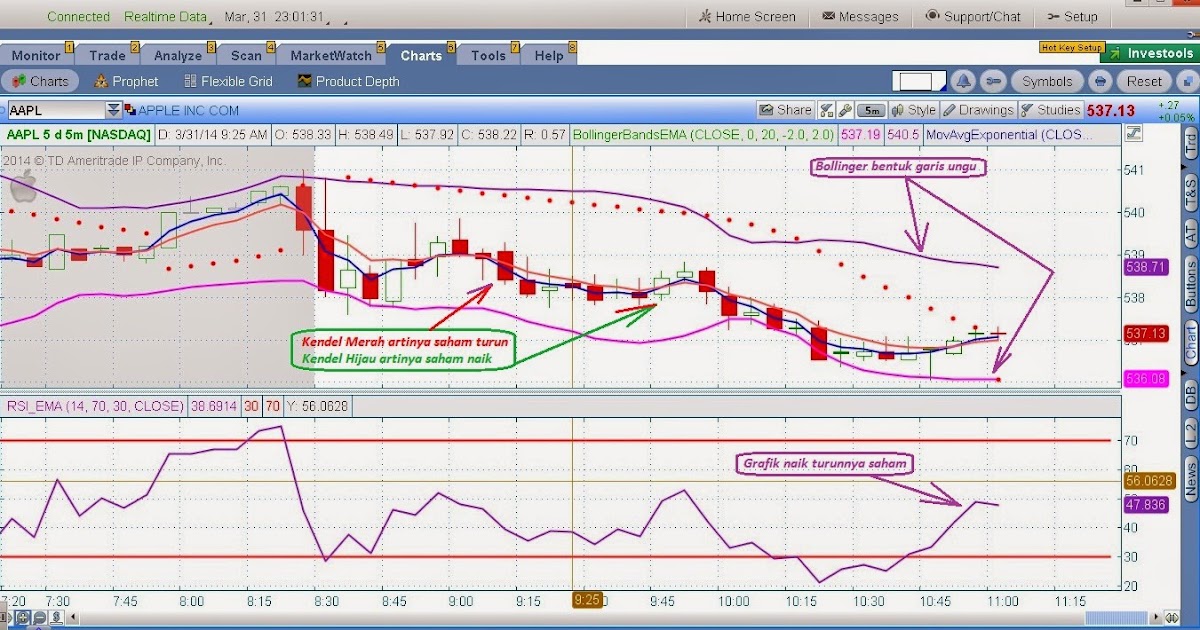Screen dimensions: 1200x630
Task: Click the 47.836 RSI value tag
Action: (1146, 504)
